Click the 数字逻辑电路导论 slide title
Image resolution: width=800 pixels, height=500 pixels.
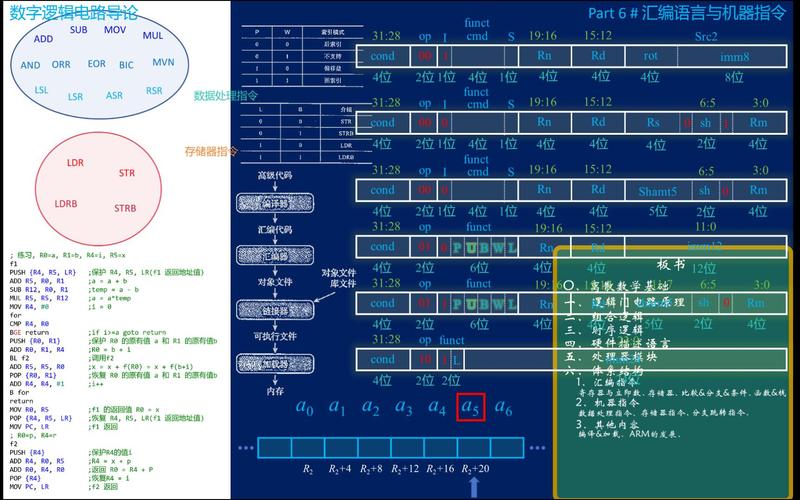point(74,12)
